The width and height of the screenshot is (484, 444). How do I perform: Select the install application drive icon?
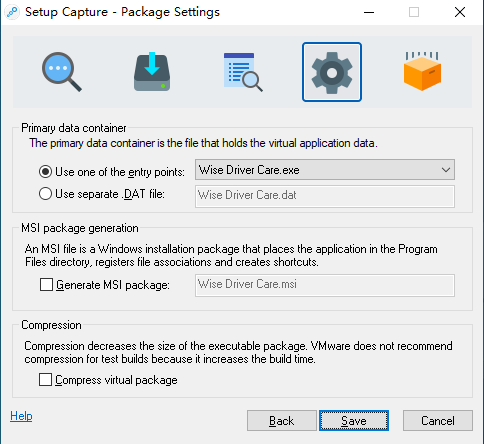[152, 71]
